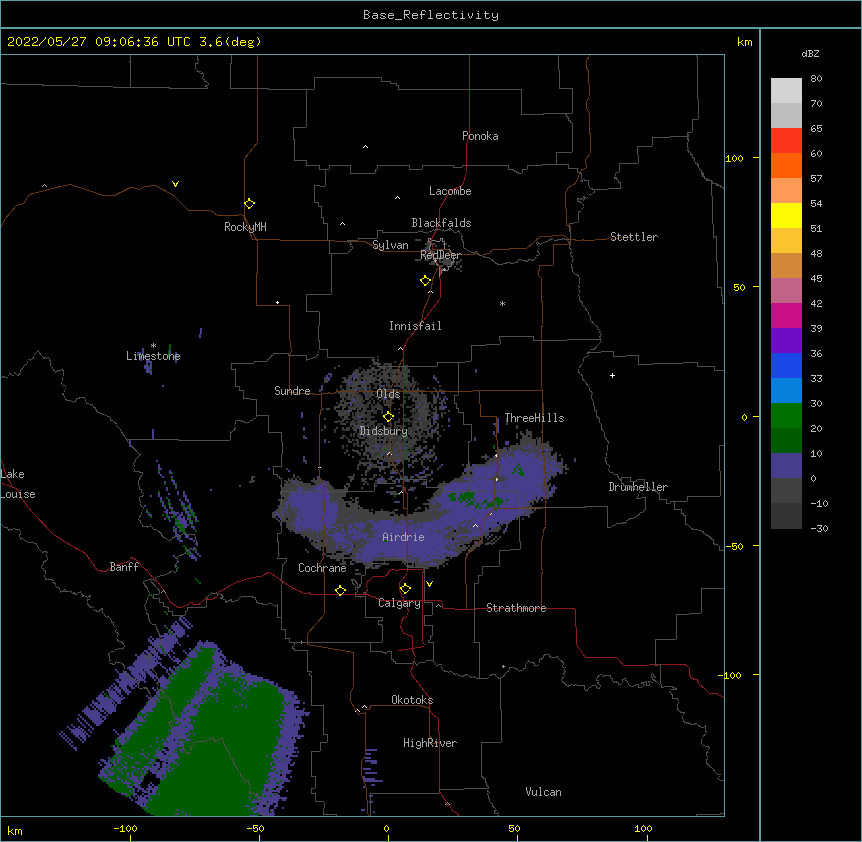Click the Limestone label
Image resolution: width=862 pixels, height=842 pixels.
(x=153, y=356)
